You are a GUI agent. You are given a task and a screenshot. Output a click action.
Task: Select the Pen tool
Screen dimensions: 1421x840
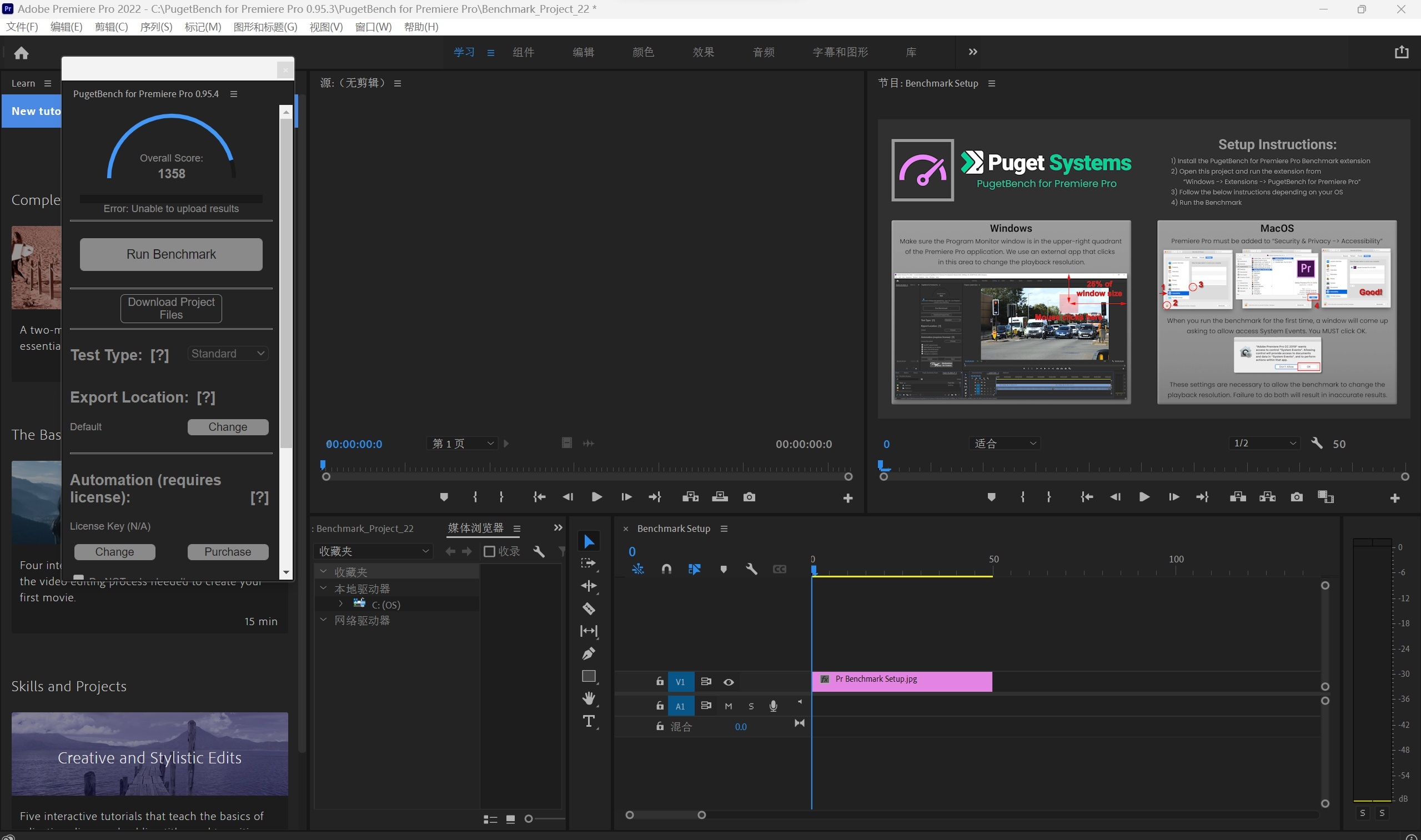pyautogui.click(x=588, y=653)
